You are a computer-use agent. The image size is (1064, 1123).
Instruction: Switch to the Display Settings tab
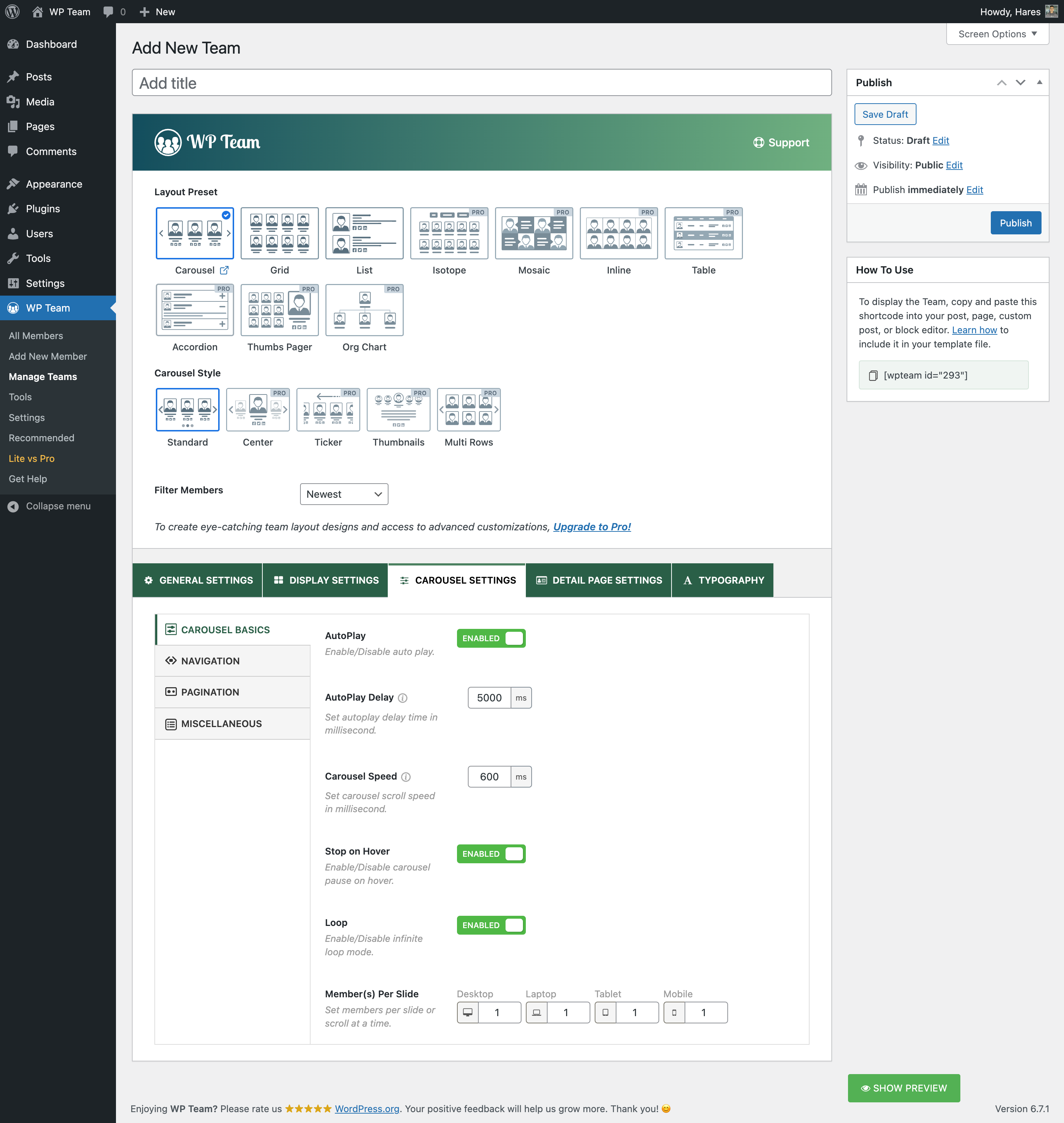325,580
